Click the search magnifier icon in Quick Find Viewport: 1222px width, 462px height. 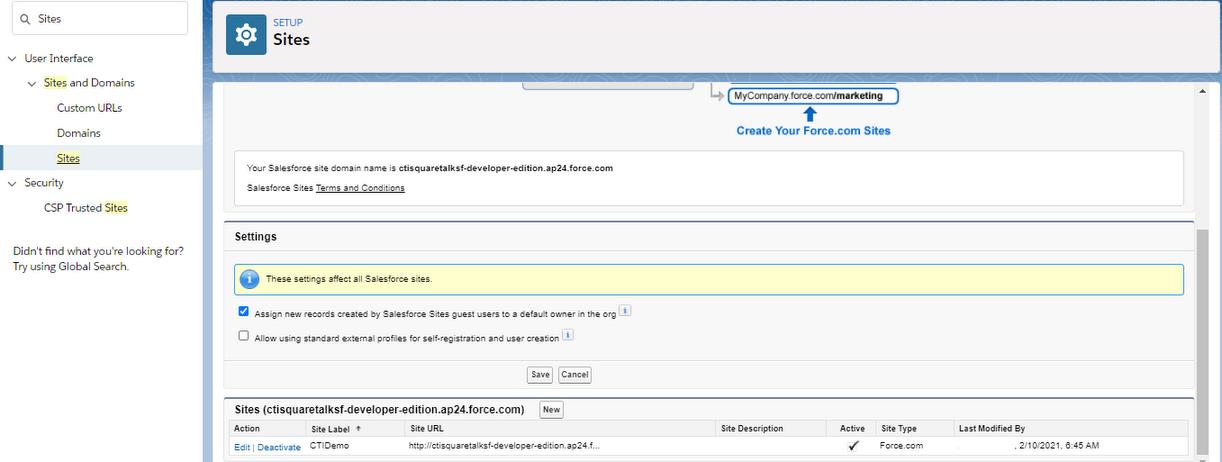pyautogui.click(x=25, y=19)
